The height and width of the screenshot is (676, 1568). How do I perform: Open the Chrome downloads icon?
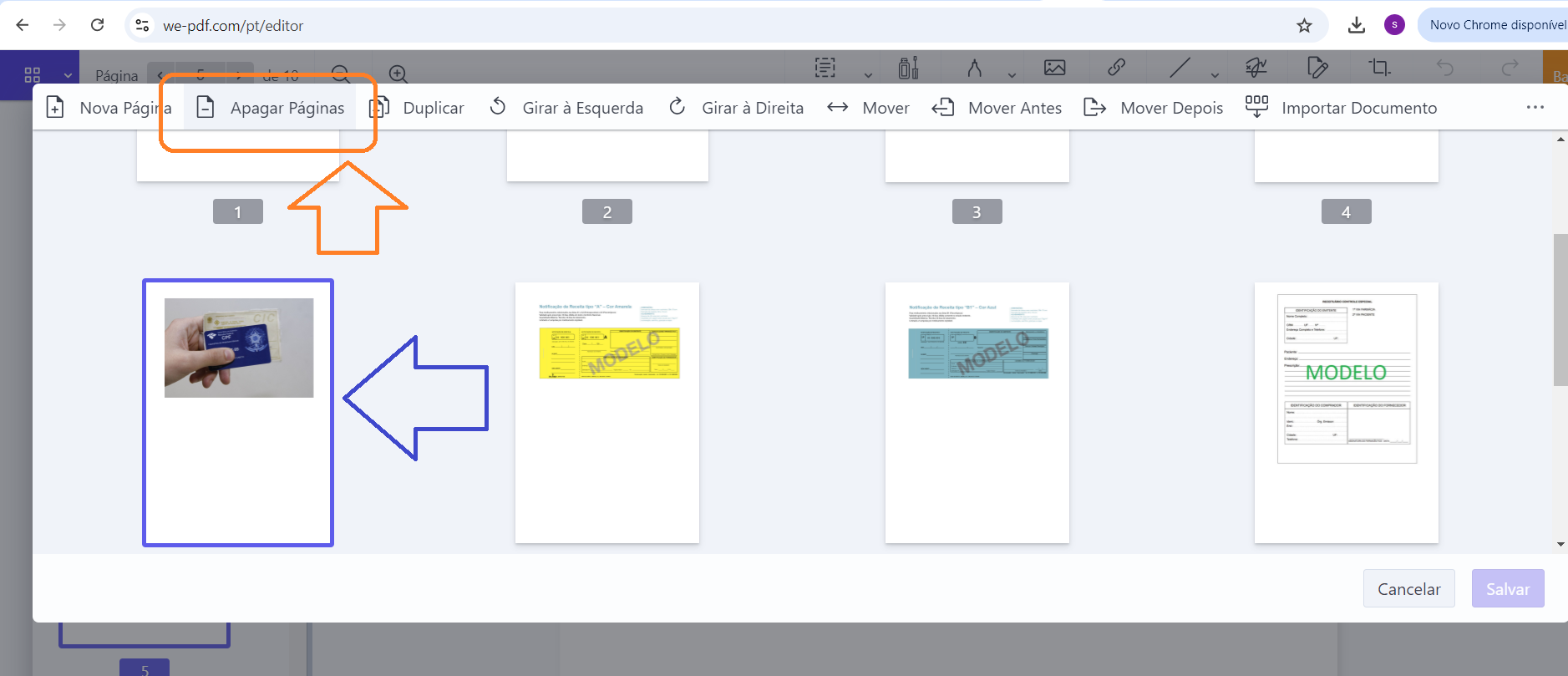click(1357, 26)
